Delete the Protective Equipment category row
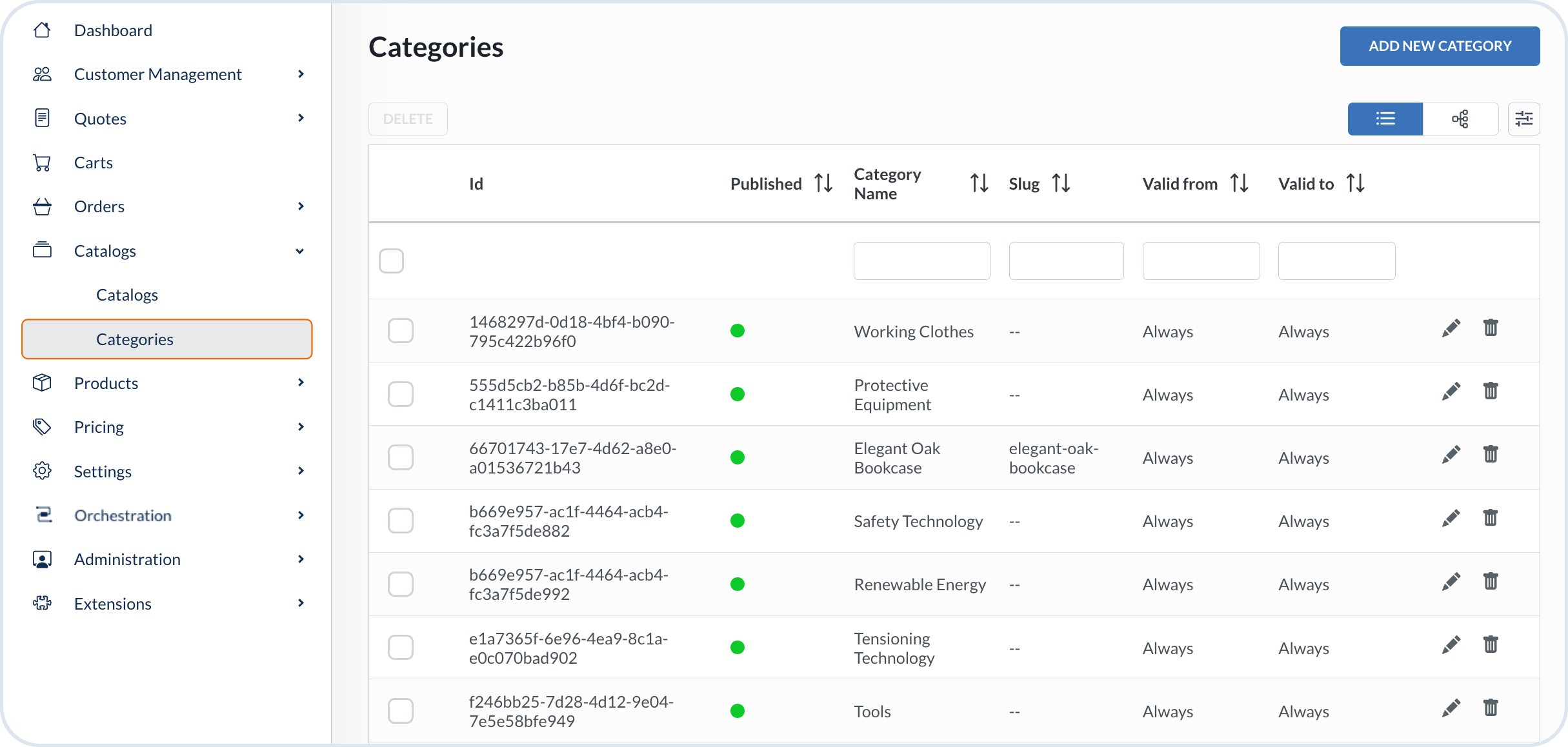1568x747 pixels. coord(1490,392)
